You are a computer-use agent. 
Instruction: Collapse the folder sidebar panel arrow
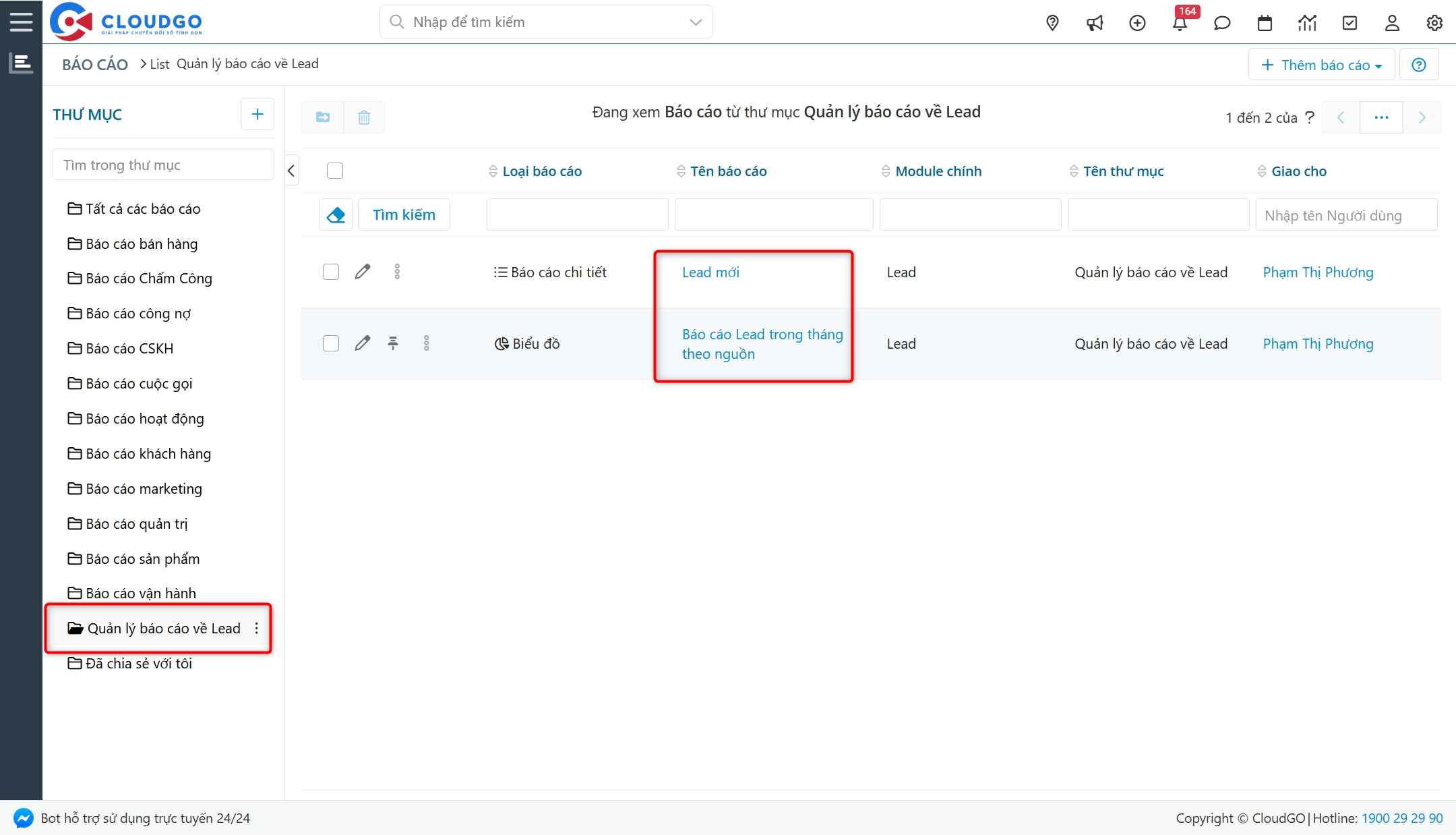point(291,171)
